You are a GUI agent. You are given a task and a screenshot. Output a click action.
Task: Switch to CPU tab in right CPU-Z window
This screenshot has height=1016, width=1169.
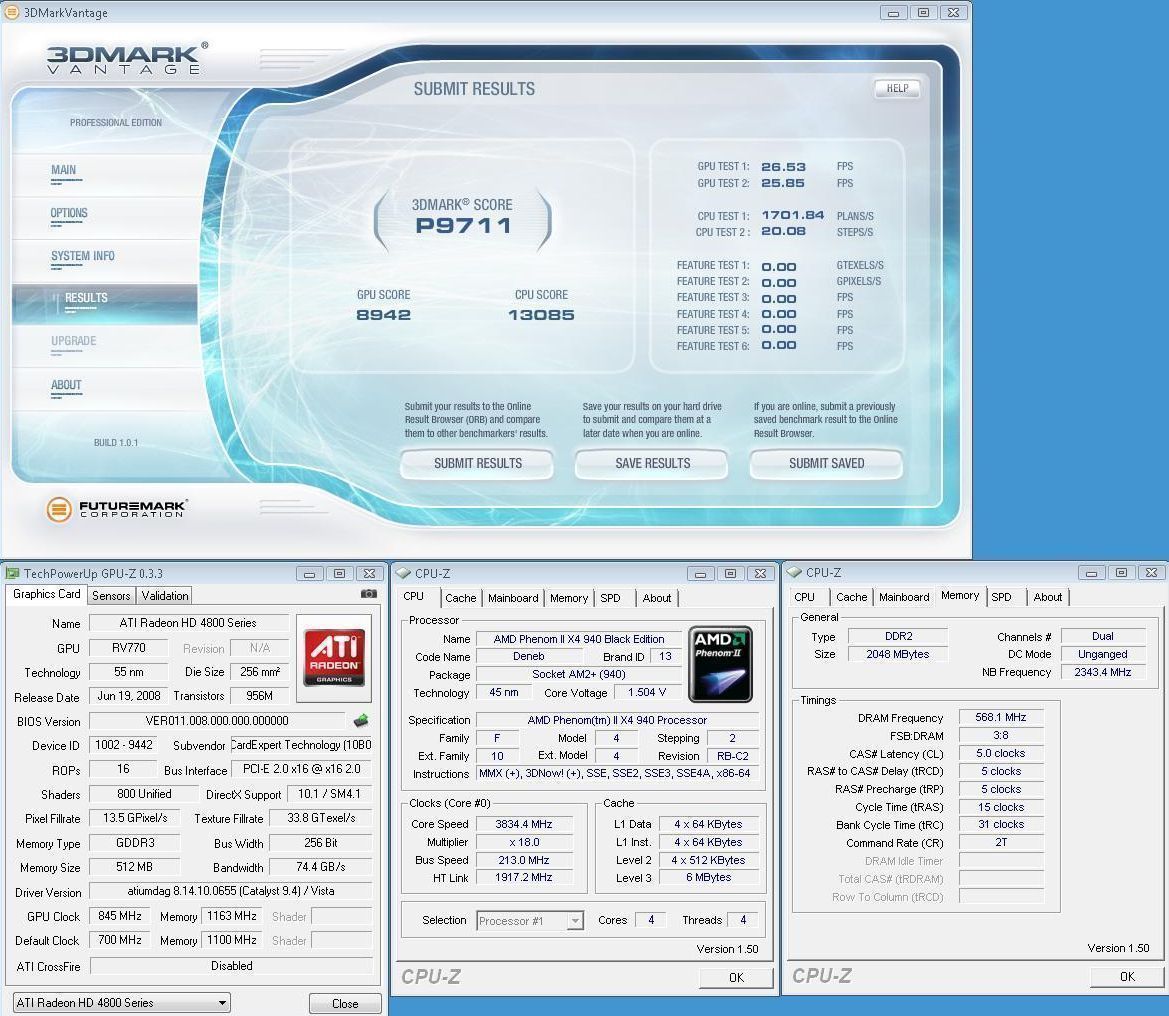[804, 597]
